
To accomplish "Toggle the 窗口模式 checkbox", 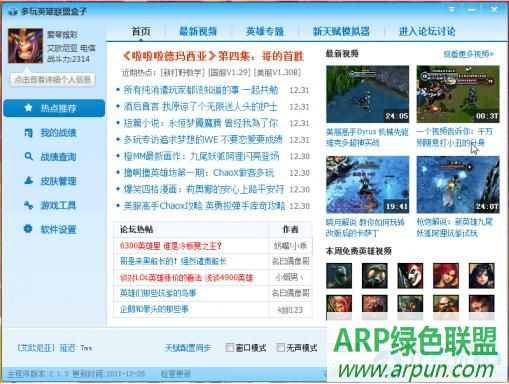I will [x=230, y=347].
